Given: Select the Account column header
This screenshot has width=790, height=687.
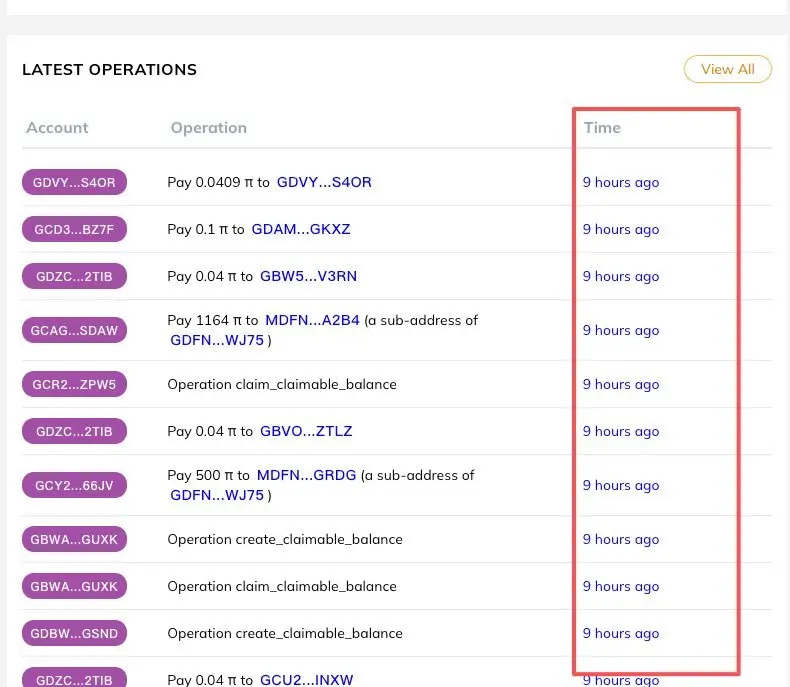Looking at the screenshot, I should click(x=57, y=127).
